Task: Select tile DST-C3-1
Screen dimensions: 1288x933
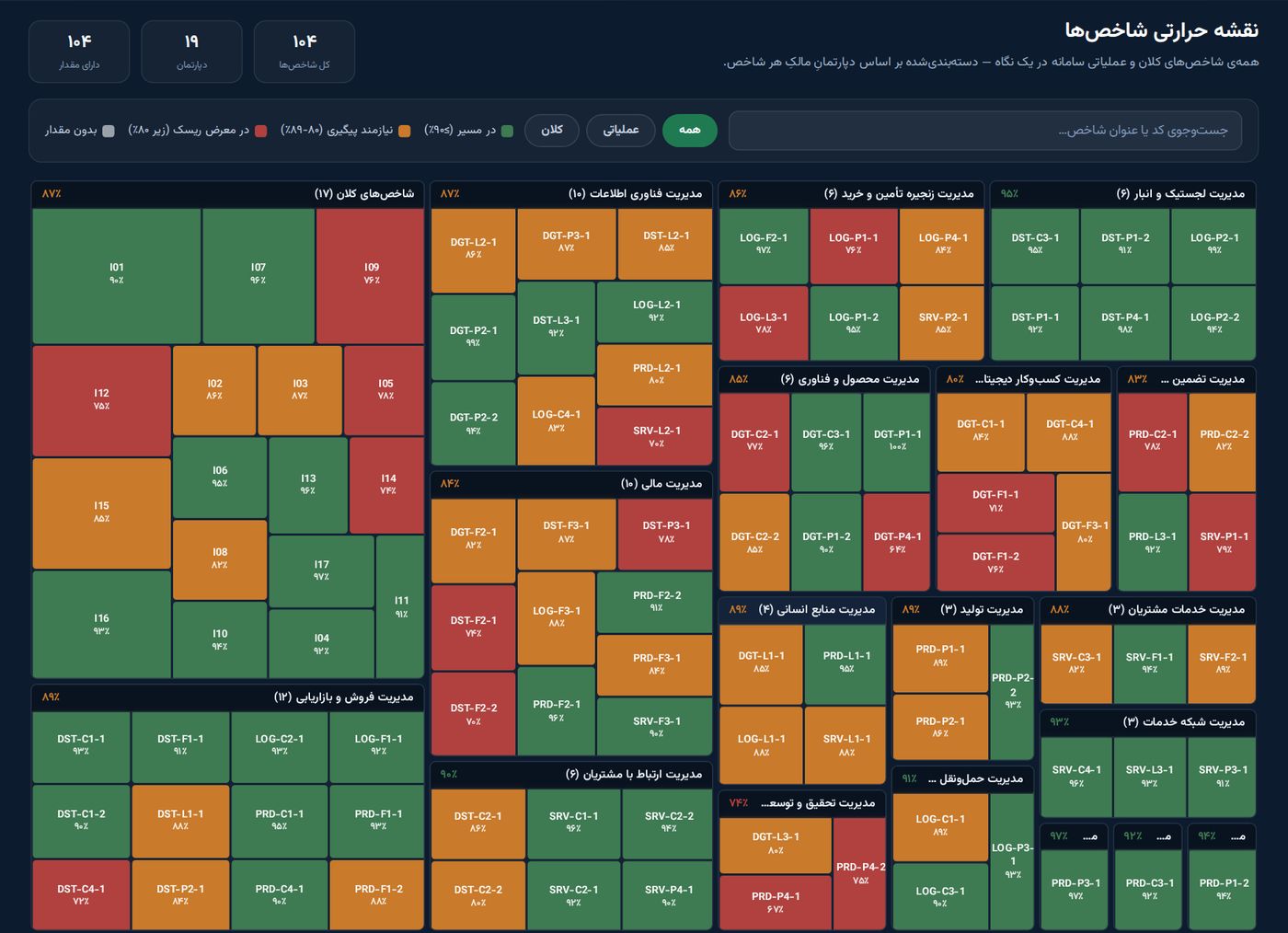Action: tap(1035, 246)
